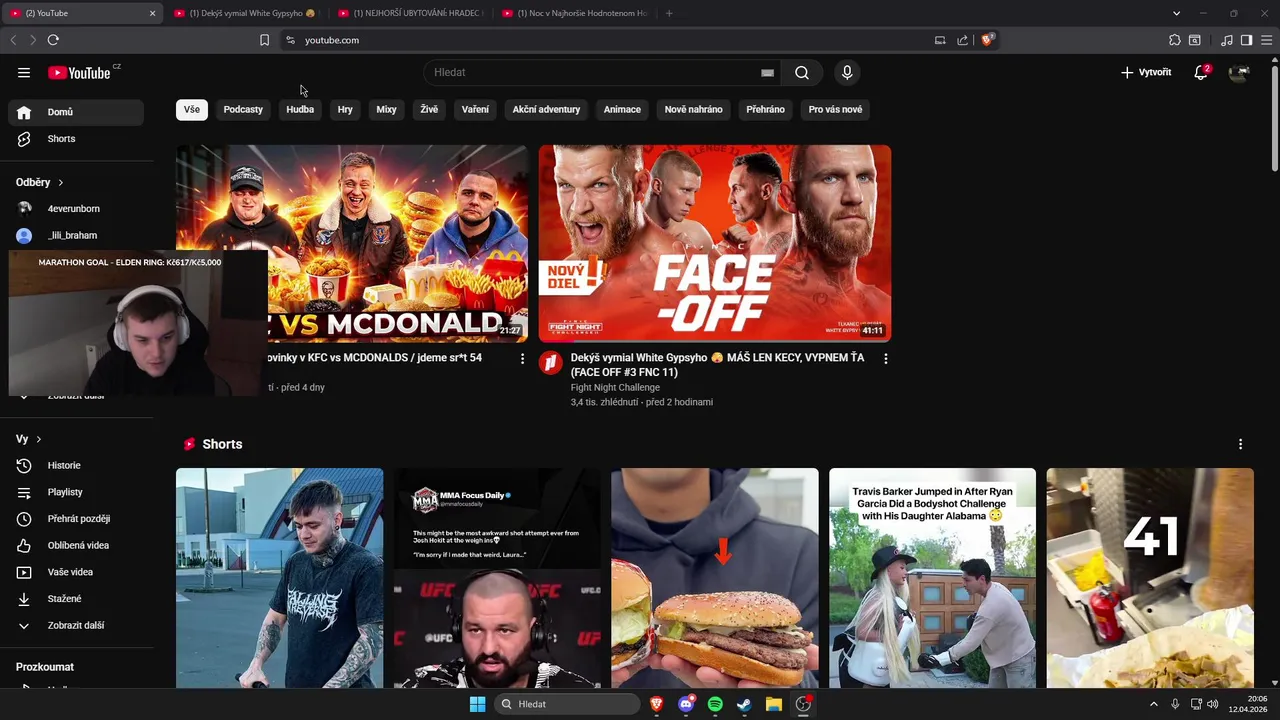The width and height of the screenshot is (1280, 720).
Task: Reload the page in browser toolbar
Action: pyautogui.click(x=53, y=40)
